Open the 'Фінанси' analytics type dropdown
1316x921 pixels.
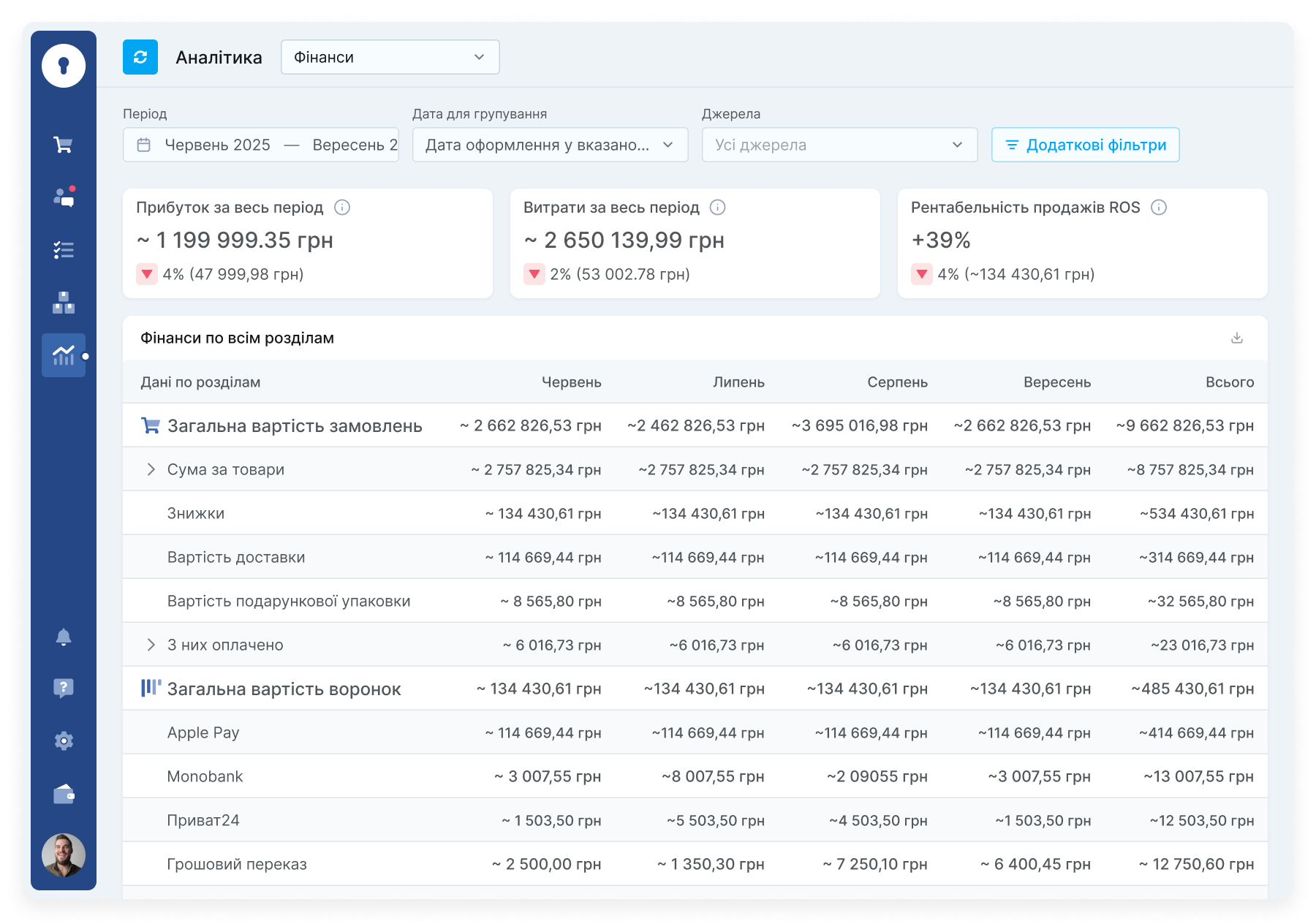point(390,57)
